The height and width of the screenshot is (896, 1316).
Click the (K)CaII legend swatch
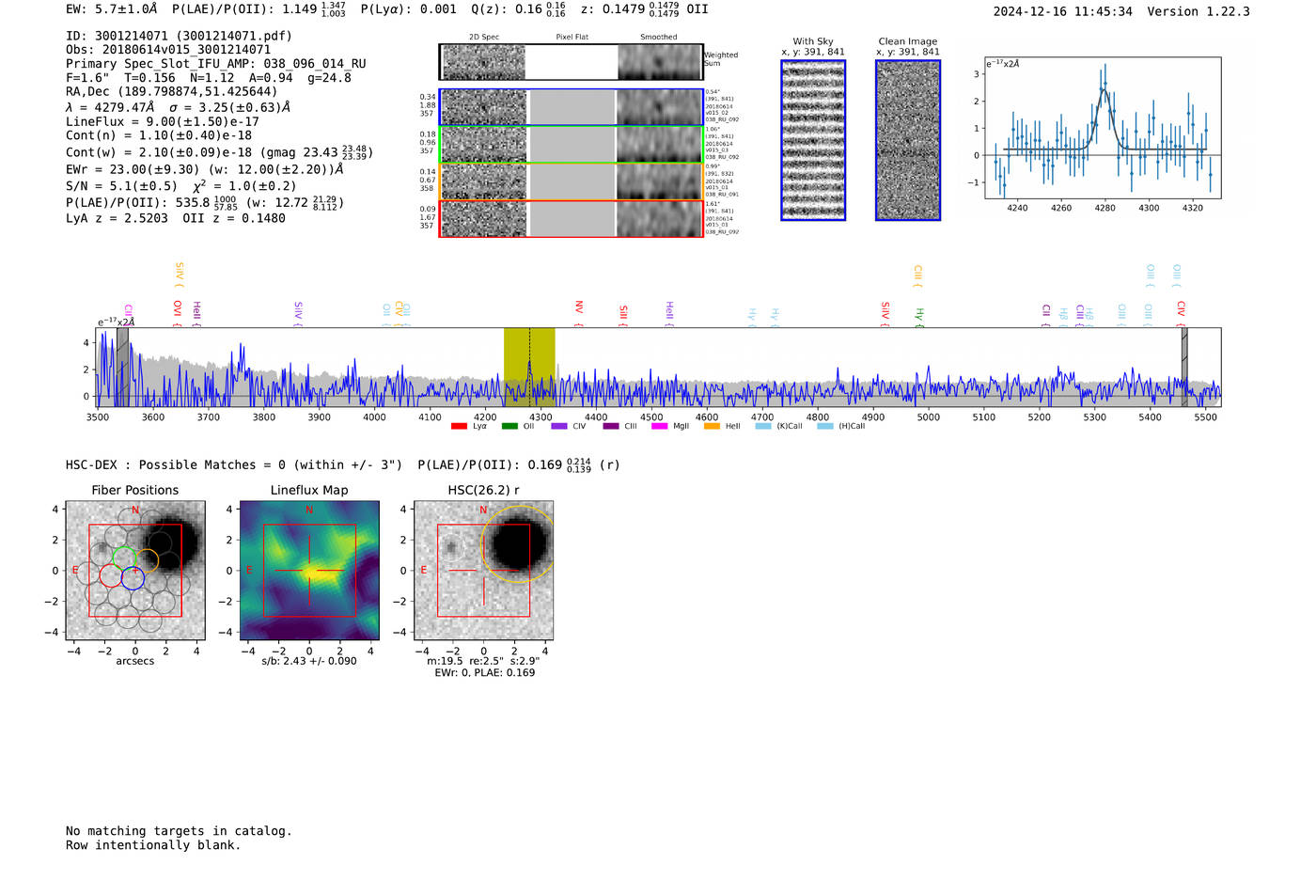point(763,427)
